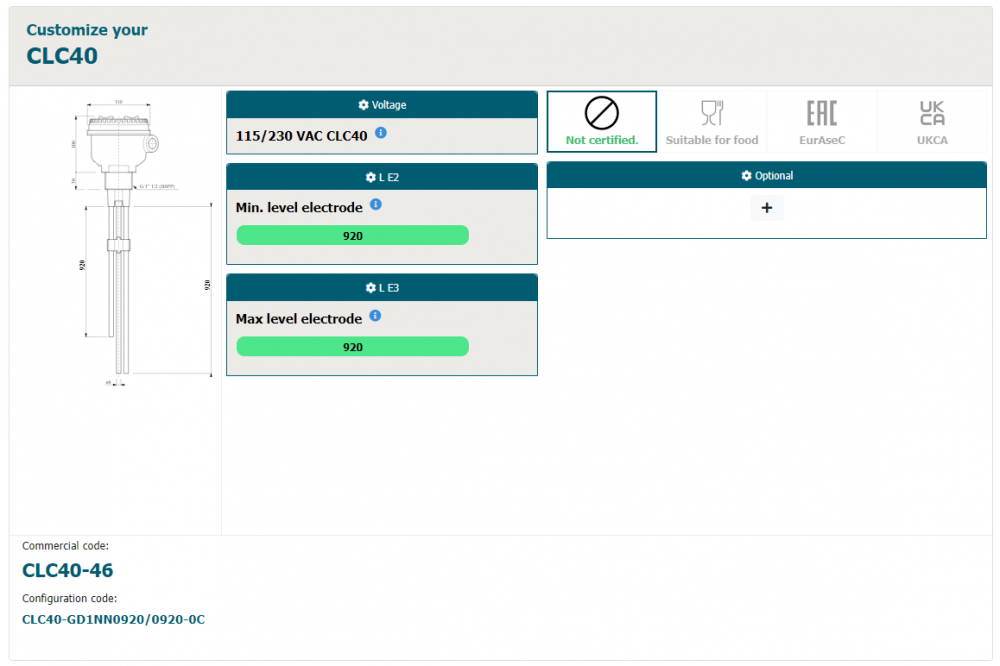Viewport: 1000px width, 666px height.
Task: Click the gear icon in Voltage header
Action: (363, 105)
